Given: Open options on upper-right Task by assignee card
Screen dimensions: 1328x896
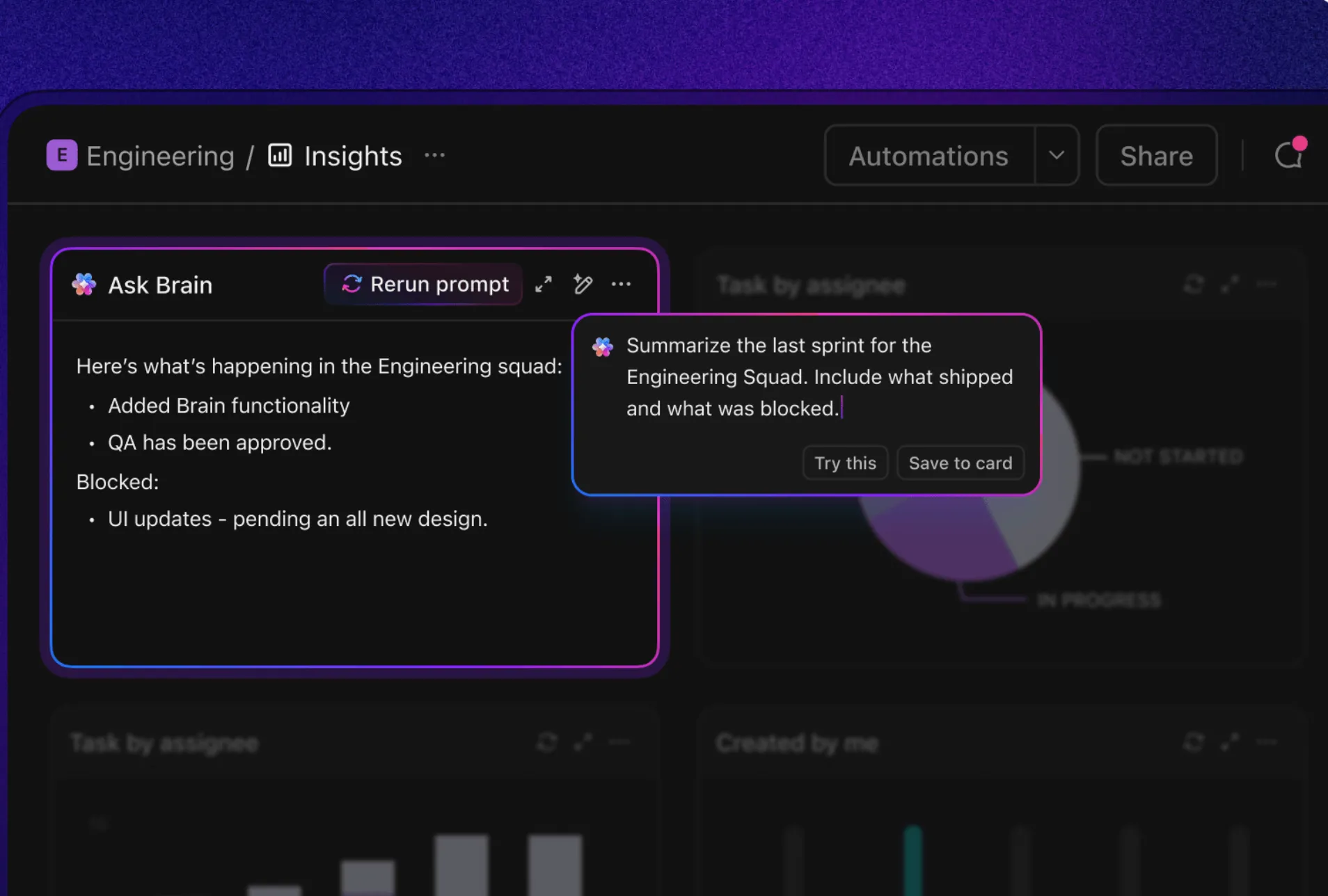Looking at the screenshot, I should [x=1267, y=284].
